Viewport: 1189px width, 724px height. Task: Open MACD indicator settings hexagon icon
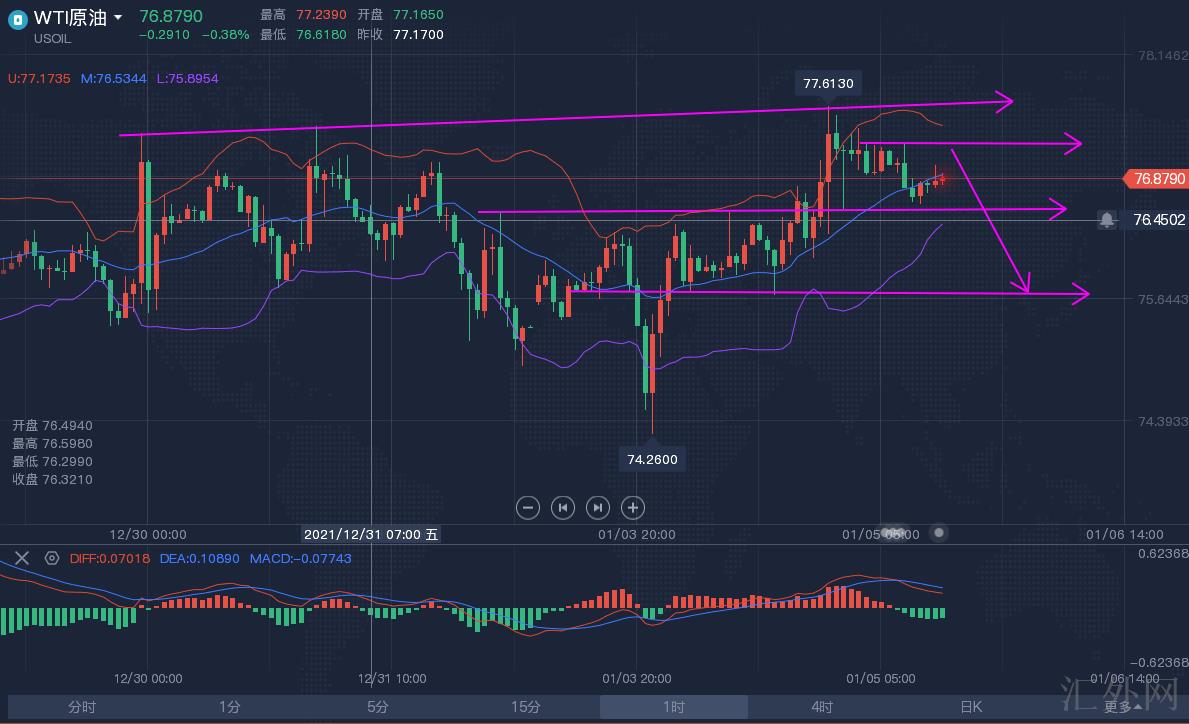(x=52, y=558)
